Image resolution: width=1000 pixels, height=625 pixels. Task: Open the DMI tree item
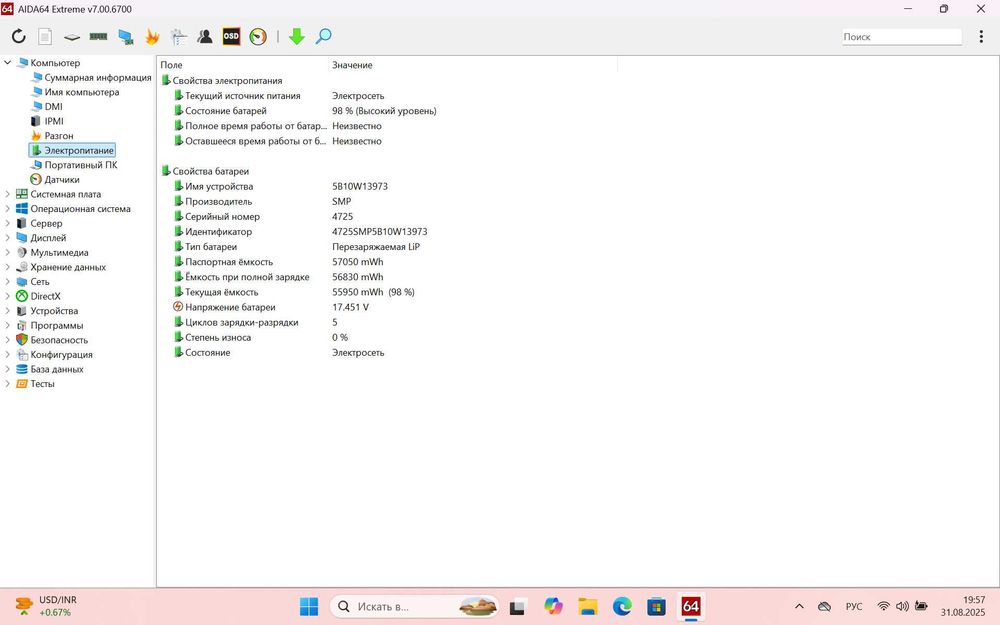point(54,107)
